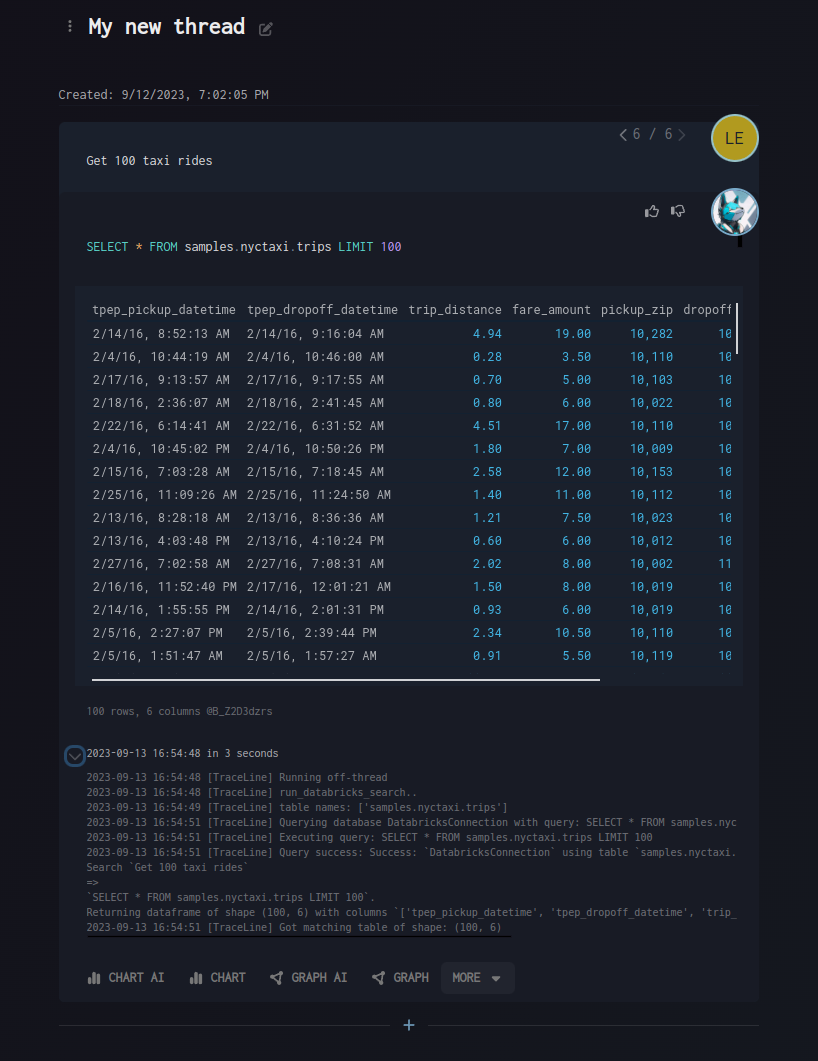818x1061 pixels.
Task: Click the LE user avatar
Action: click(x=734, y=138)
